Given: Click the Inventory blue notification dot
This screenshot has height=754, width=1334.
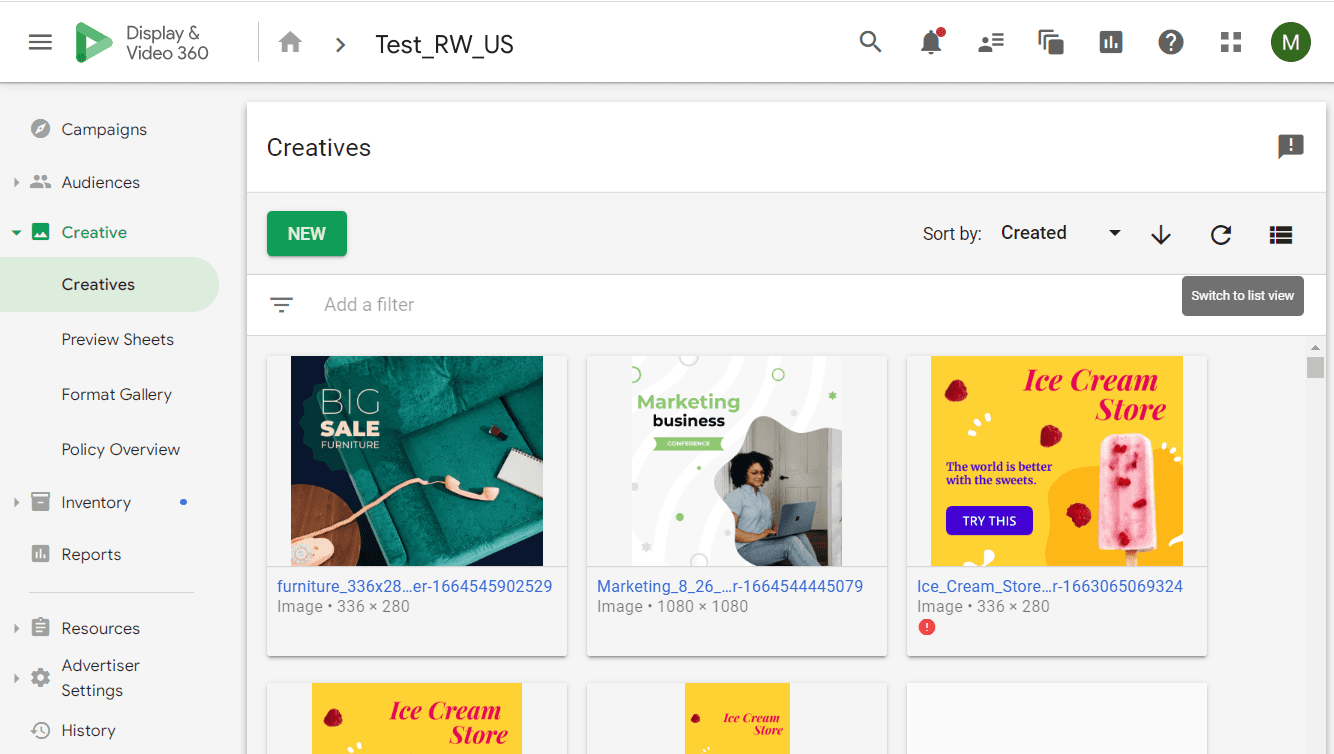Looking at the screenshot, I should click(x=183, y=502).
